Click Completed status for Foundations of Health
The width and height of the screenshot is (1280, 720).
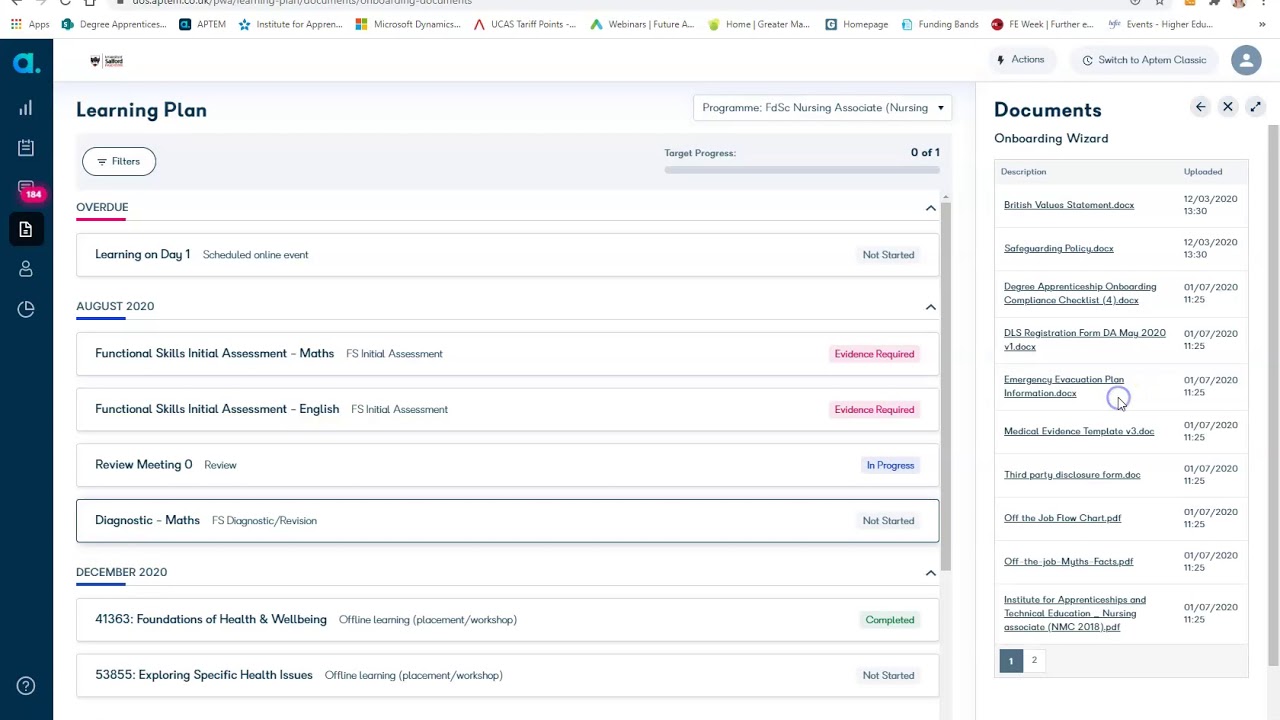890,620
